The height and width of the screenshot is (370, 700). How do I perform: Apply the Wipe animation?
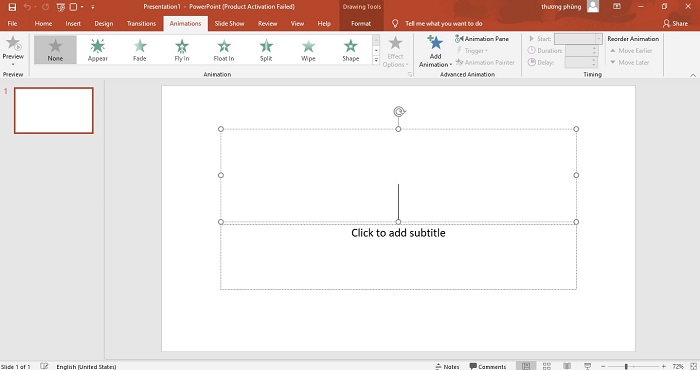point(308,50)
